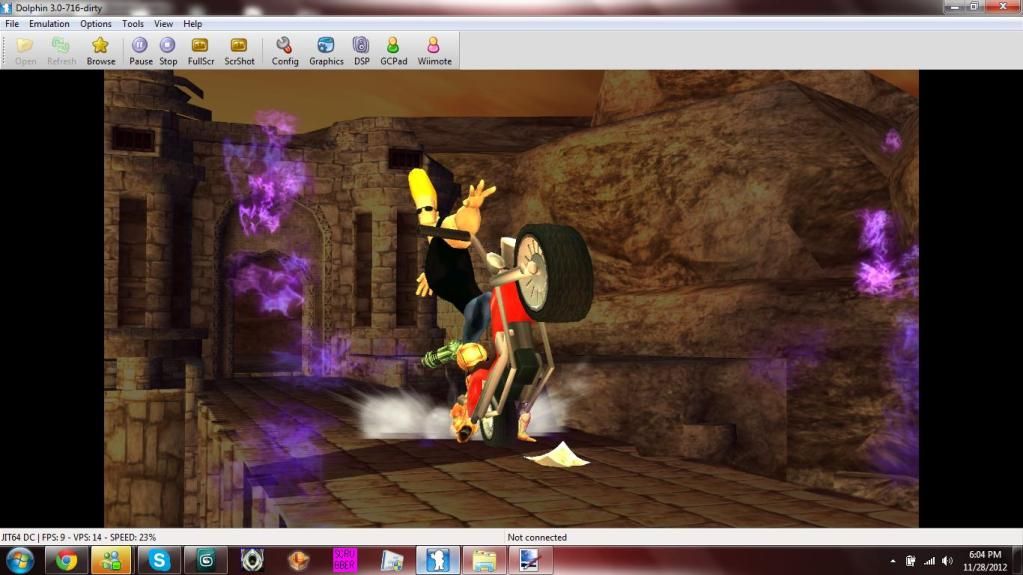Open the orange box taskbar app
This screenshot has width=1023, height=575.
click(x=298, y=560)
